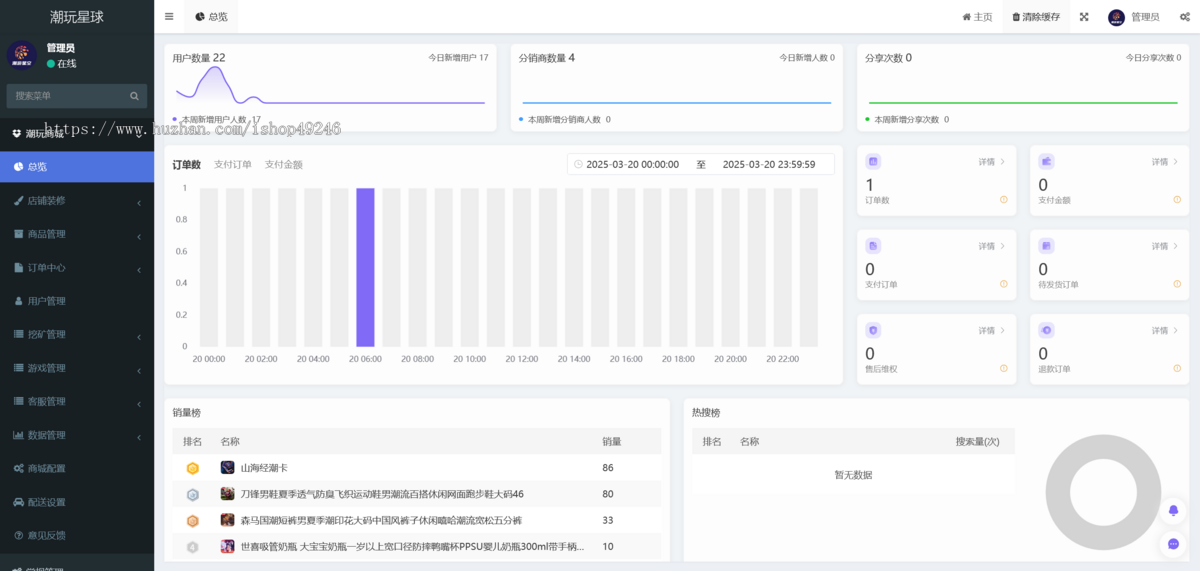Viewport: 1200px width, 571px height.
Task: Click the purple 20 06:00 chart bar
Action: (365, 267)
